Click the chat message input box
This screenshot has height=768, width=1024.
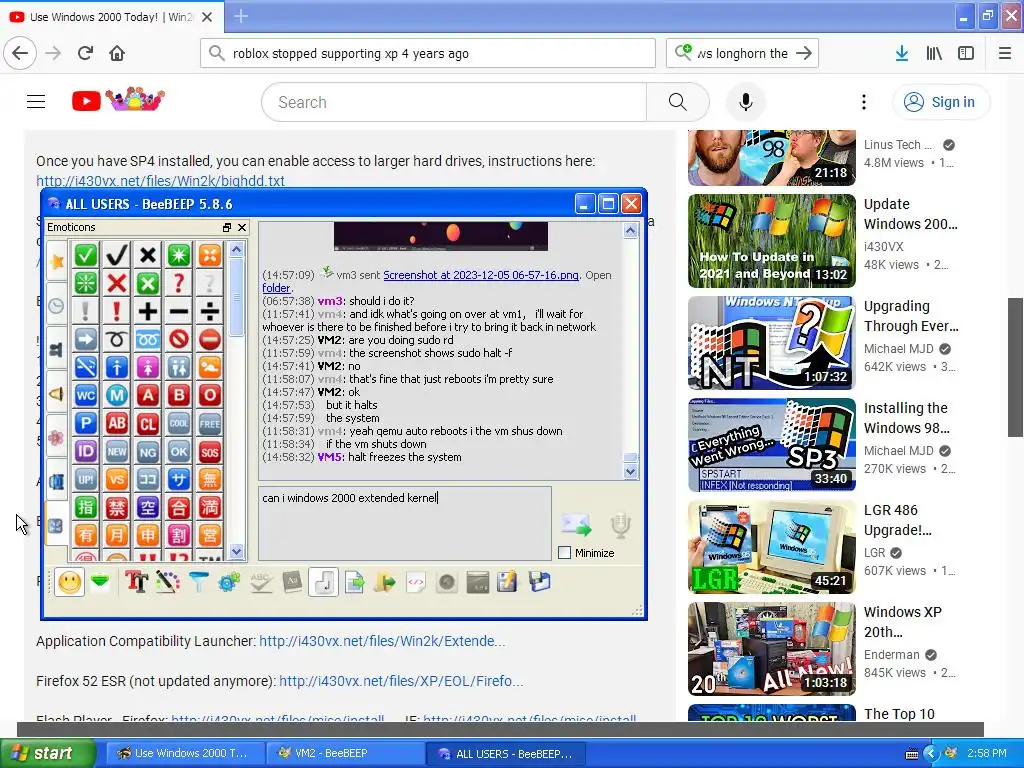(405, 523)
